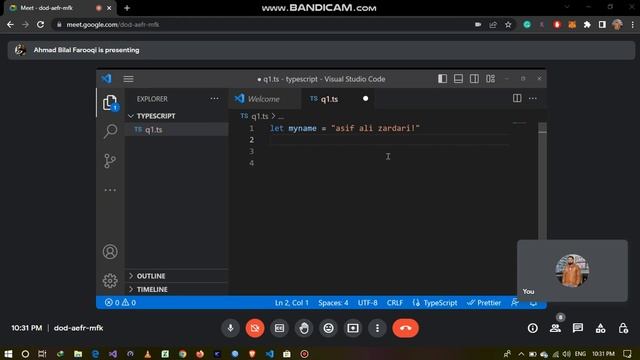The image size is (640, 360).
Task: Open VLC from Windows taskbar
Action: click(x=147, y=354)
